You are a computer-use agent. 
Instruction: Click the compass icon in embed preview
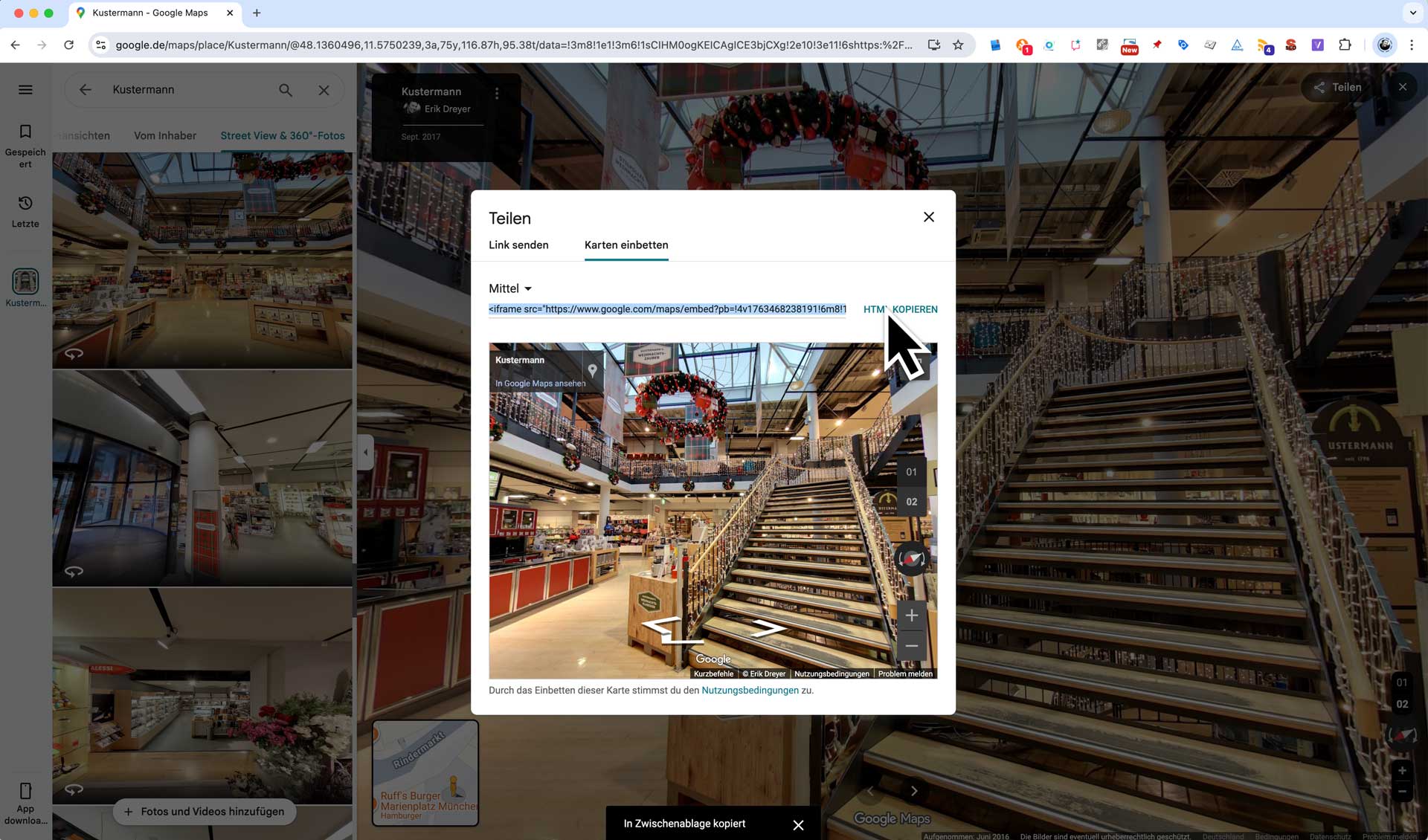(911, 558)
